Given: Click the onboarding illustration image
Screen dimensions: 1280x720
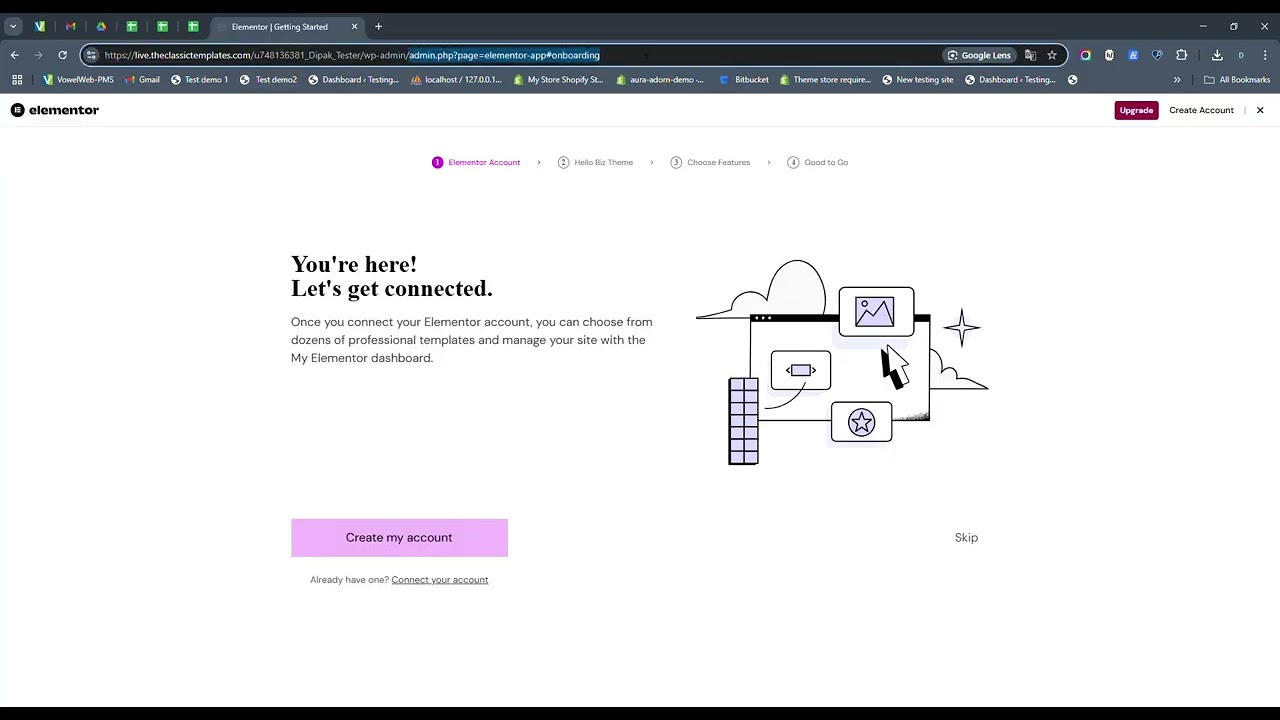Looking at the screenshot, I should click(x=842, y=362).
